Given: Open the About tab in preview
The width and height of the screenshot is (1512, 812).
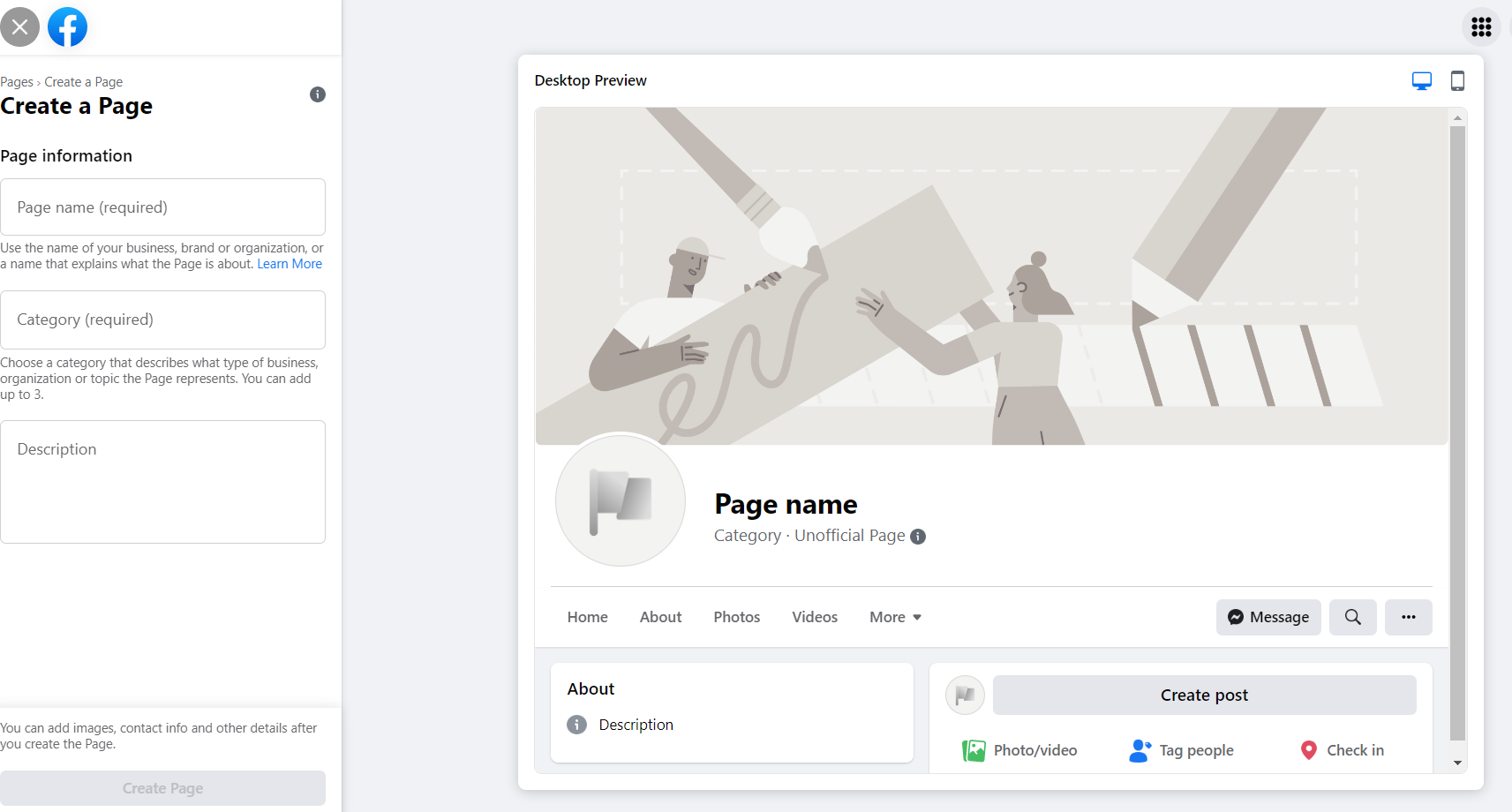Looking at the screenshot, I should coord(661,617).
